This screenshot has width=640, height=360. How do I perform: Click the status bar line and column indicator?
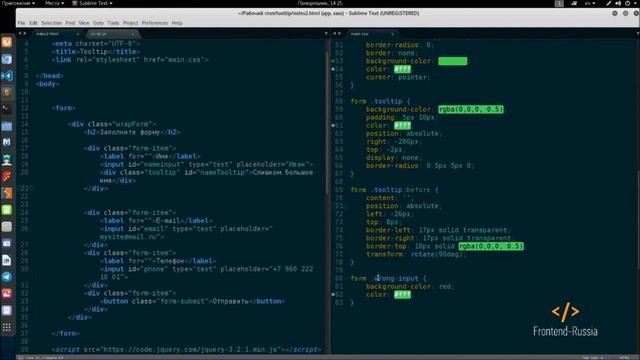click(x=45, y=358)
